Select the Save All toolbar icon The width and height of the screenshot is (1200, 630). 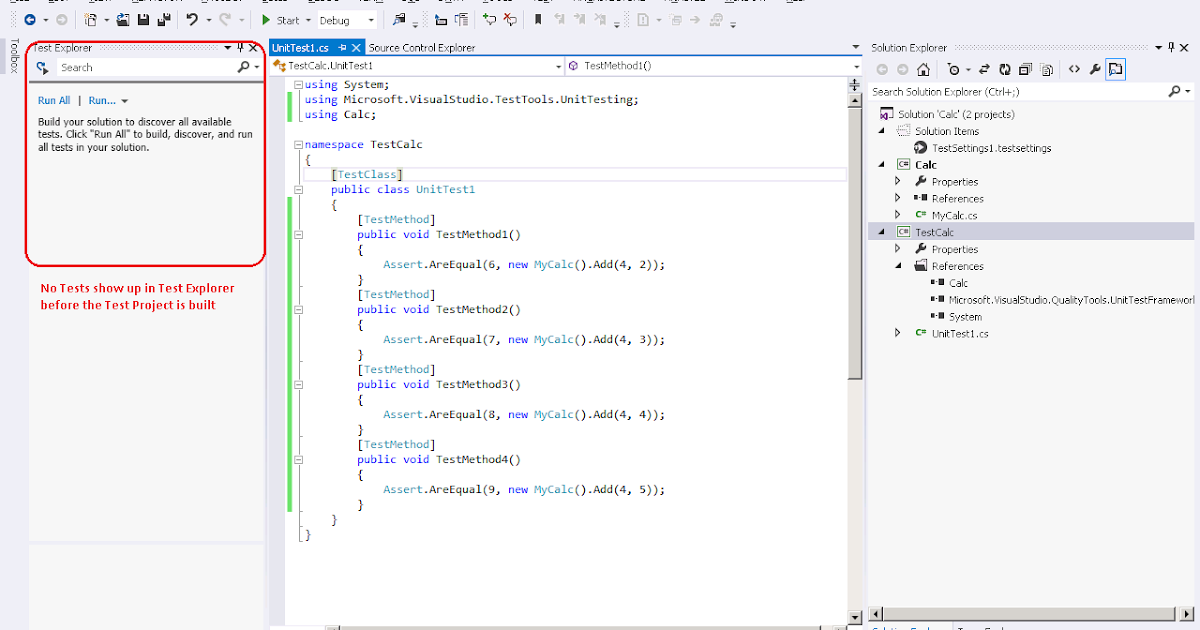coord(163,19)
